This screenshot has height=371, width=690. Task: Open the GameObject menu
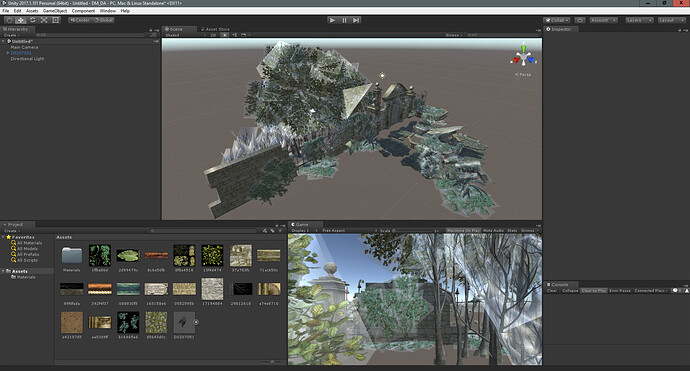tap(55, 11)
